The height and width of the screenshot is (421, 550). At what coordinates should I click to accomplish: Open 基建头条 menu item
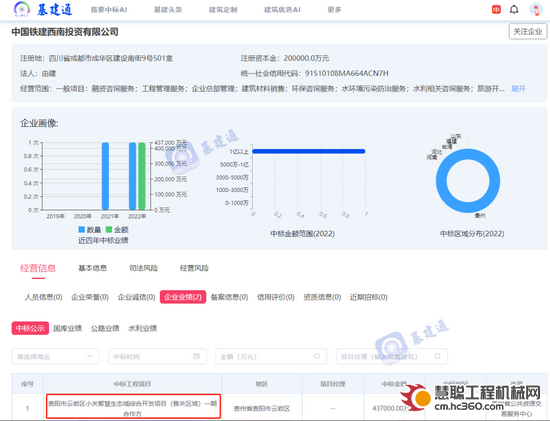pos(168,9)
